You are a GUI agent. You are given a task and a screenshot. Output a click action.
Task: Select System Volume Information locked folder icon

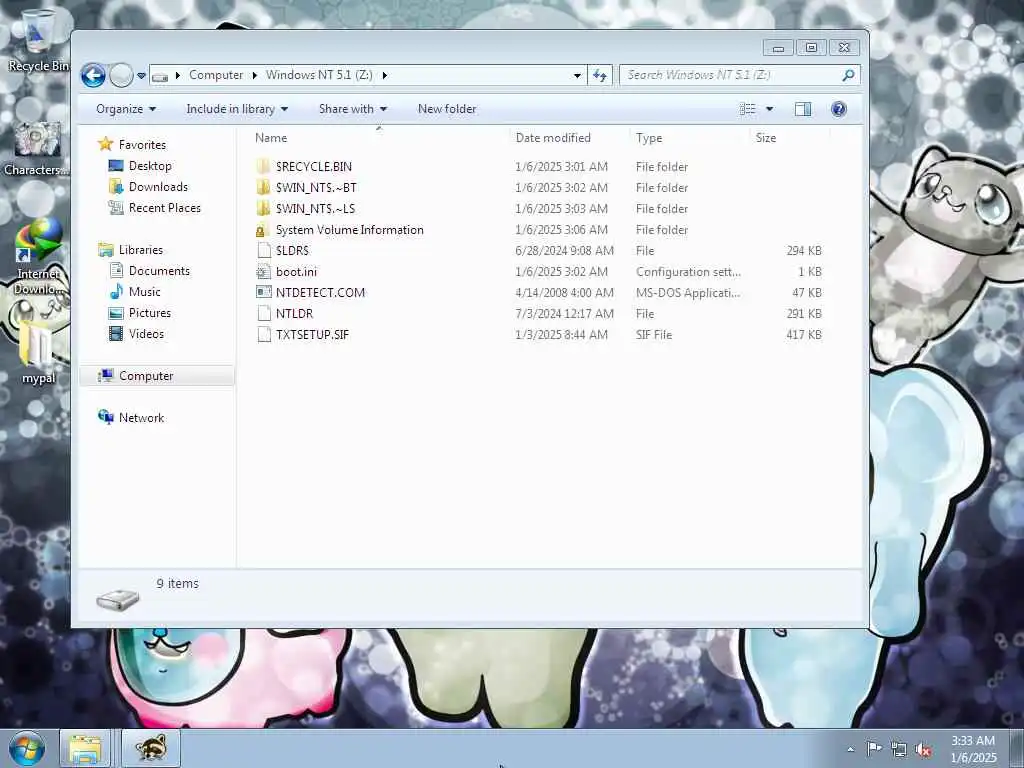click(x=262, y=230)
